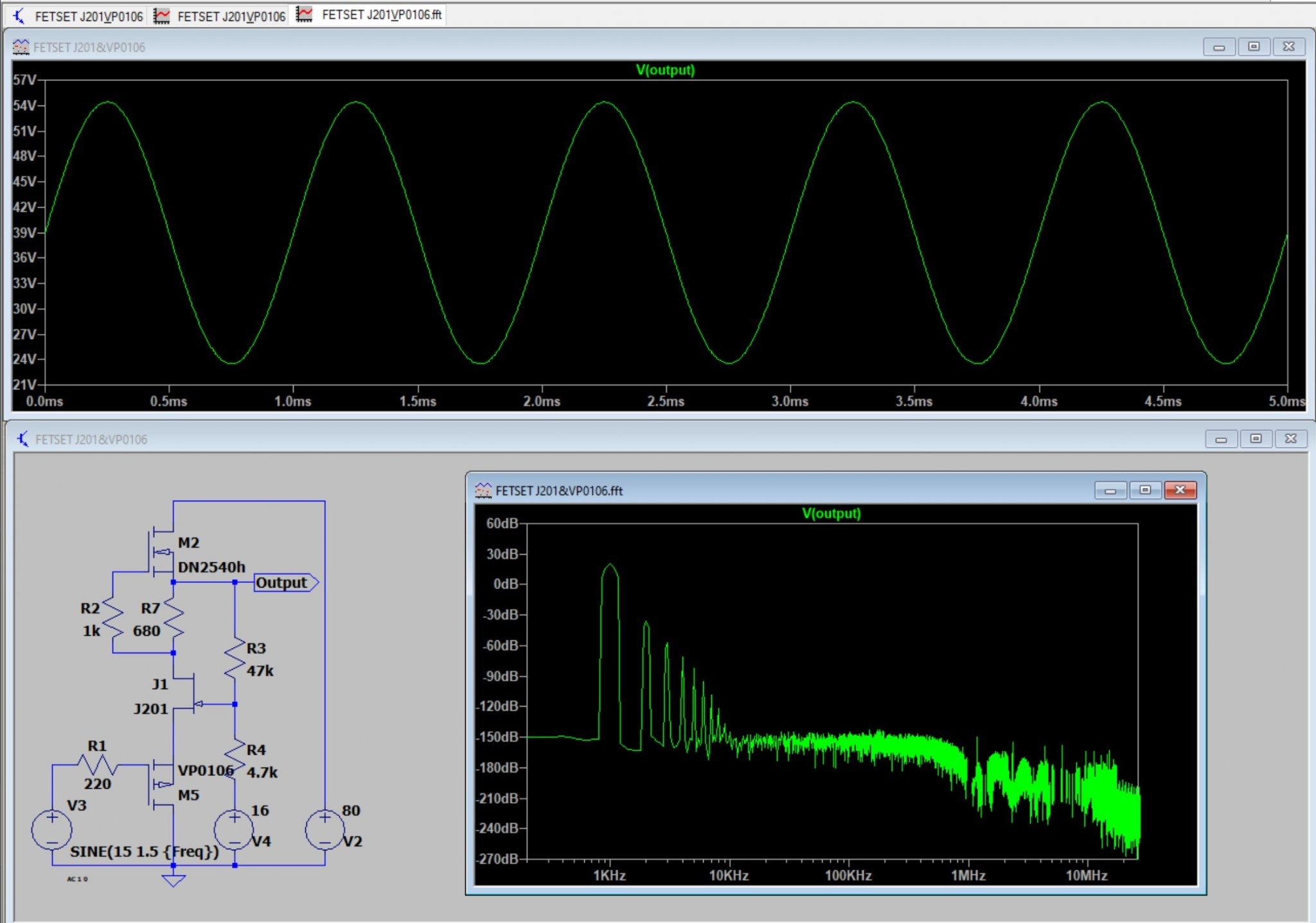Close the waveform plot window
The width and height of the screenshot is (1316, 923).
[1288, 47]
